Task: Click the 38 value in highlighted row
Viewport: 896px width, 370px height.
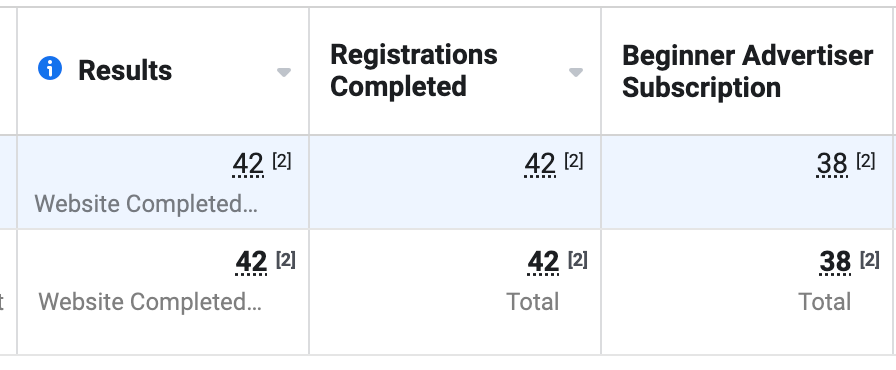Action: click(x=832, y=165)
